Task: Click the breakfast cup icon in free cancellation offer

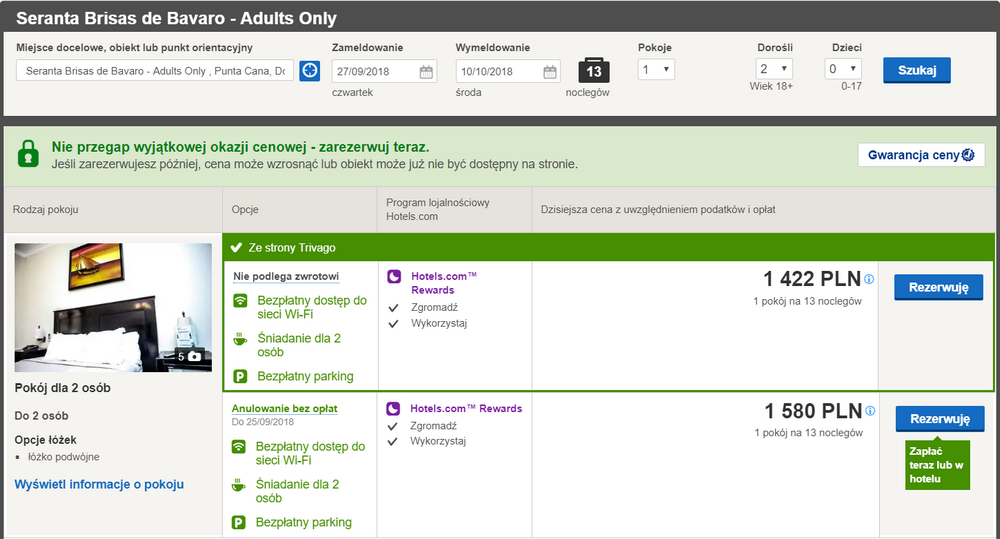Action: tap(239, 485)
